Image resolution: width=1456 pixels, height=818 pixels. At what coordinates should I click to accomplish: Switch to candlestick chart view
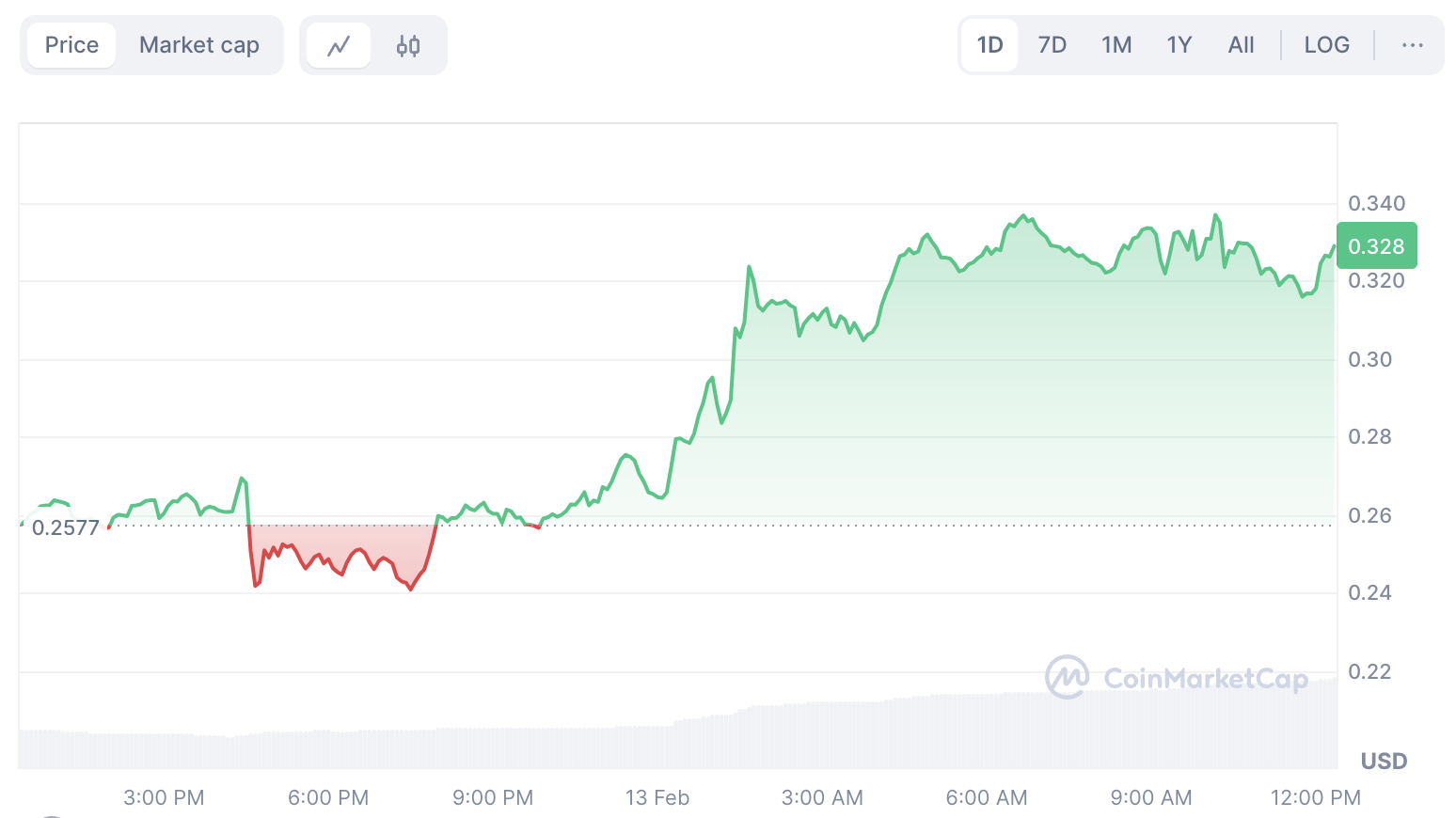408,45
